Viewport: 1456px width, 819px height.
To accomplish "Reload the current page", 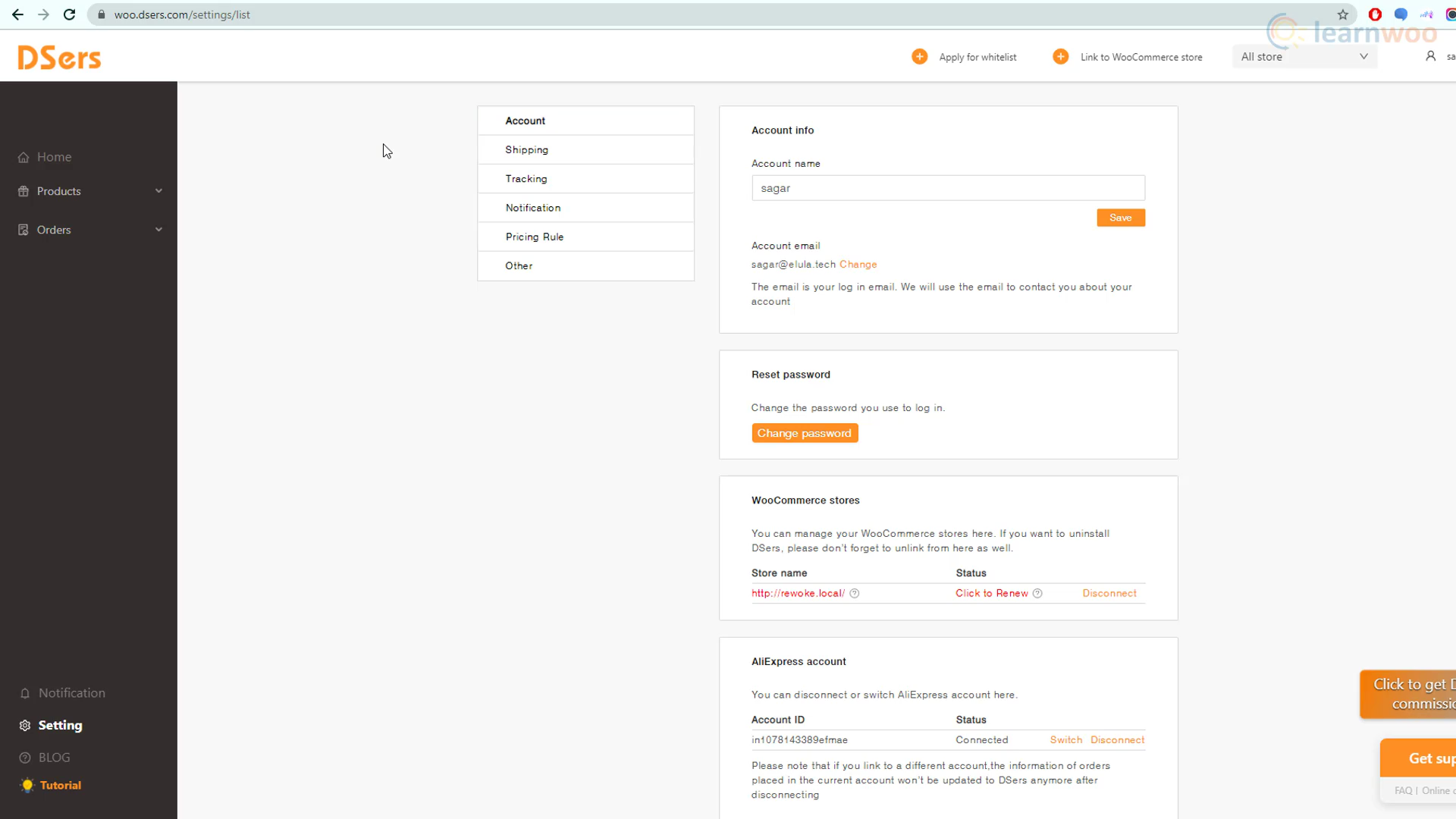I will click(x=69, y=14).
